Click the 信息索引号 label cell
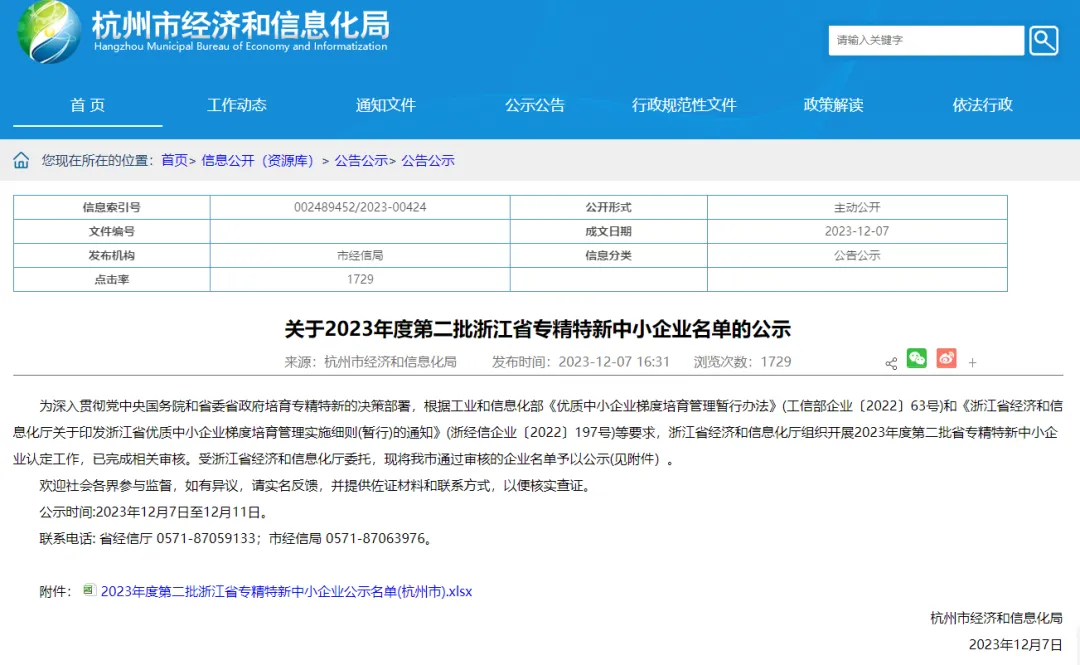 tap(112, 207)
